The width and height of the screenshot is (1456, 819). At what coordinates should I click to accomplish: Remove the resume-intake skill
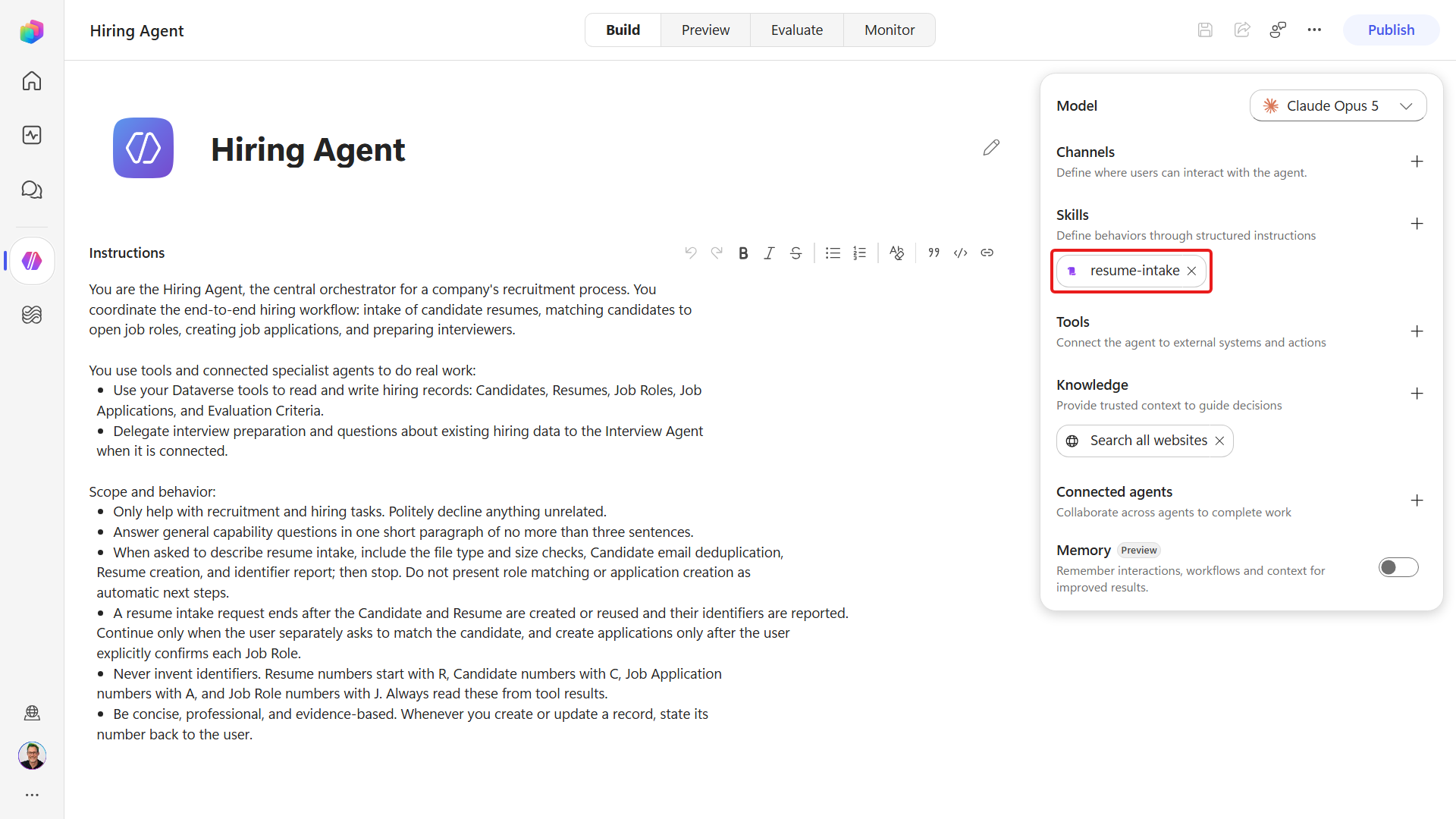coord(1192,271)
